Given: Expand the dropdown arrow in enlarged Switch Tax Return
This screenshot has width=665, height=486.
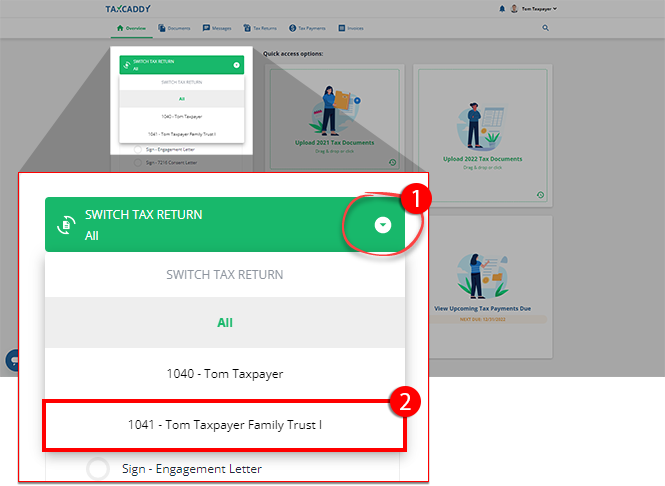Looking at the screenshot, I should 383,225.
